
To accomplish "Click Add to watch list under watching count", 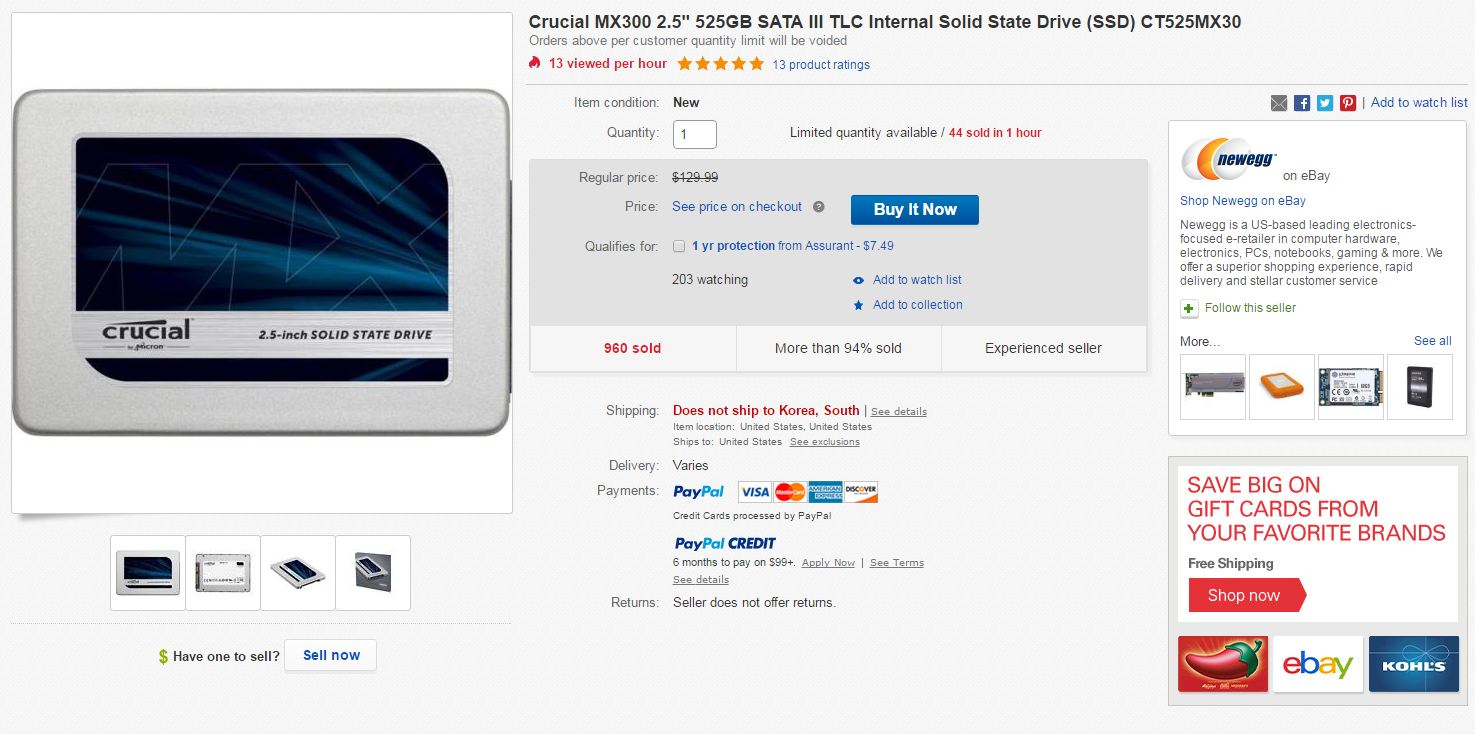I will pyautogui.click(x=917, y=280).
